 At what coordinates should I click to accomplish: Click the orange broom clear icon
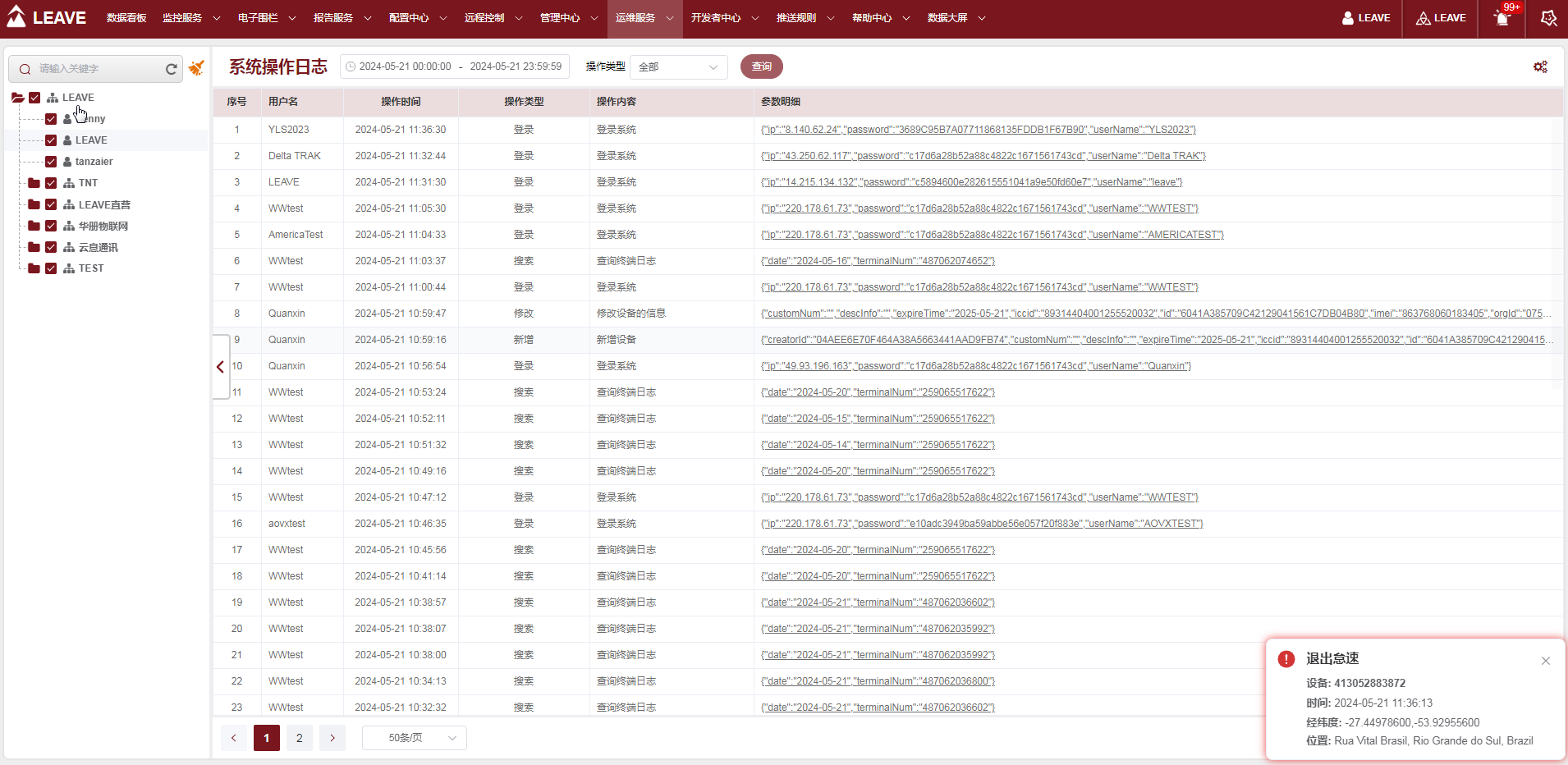pos(196,68)
